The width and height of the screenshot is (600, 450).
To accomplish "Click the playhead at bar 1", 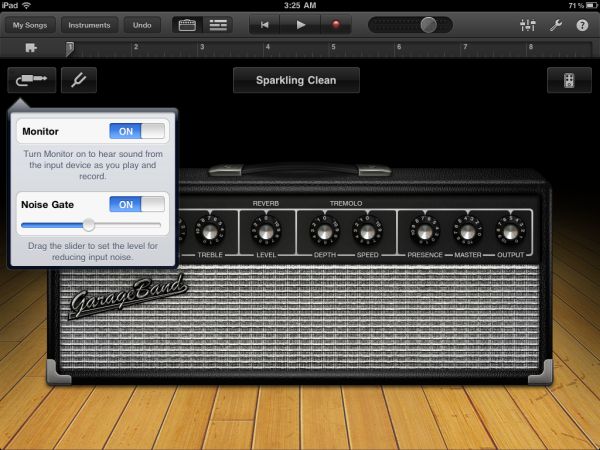I will coord(70,49).
